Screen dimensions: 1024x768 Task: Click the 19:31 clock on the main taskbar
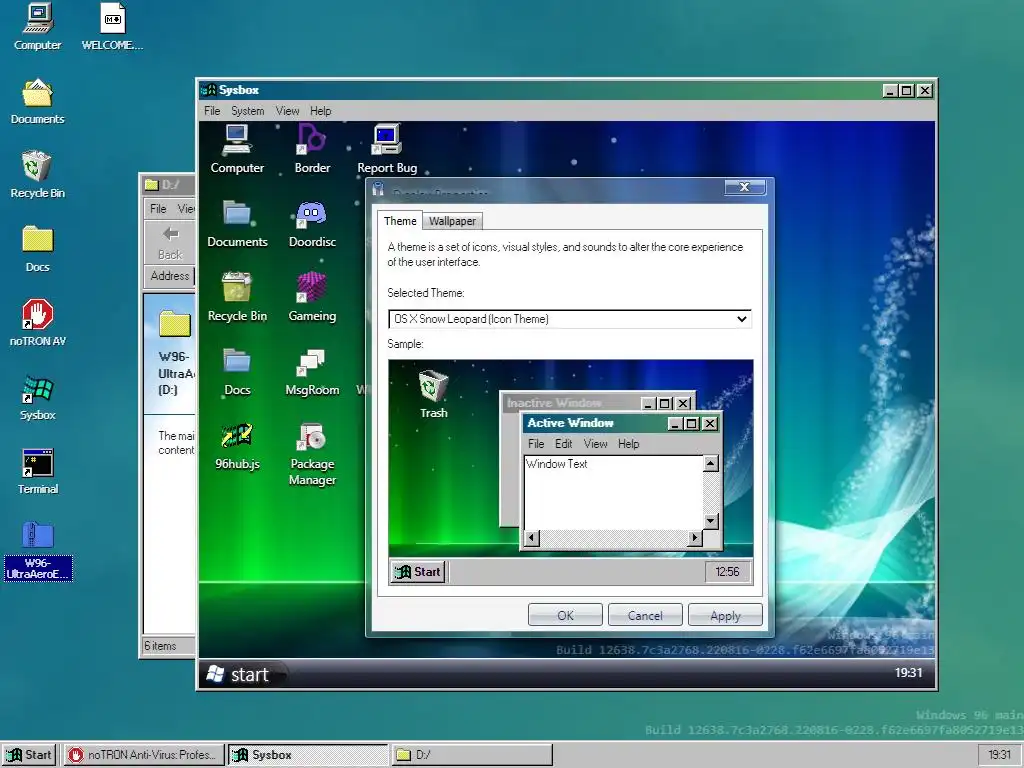(999, 755)
